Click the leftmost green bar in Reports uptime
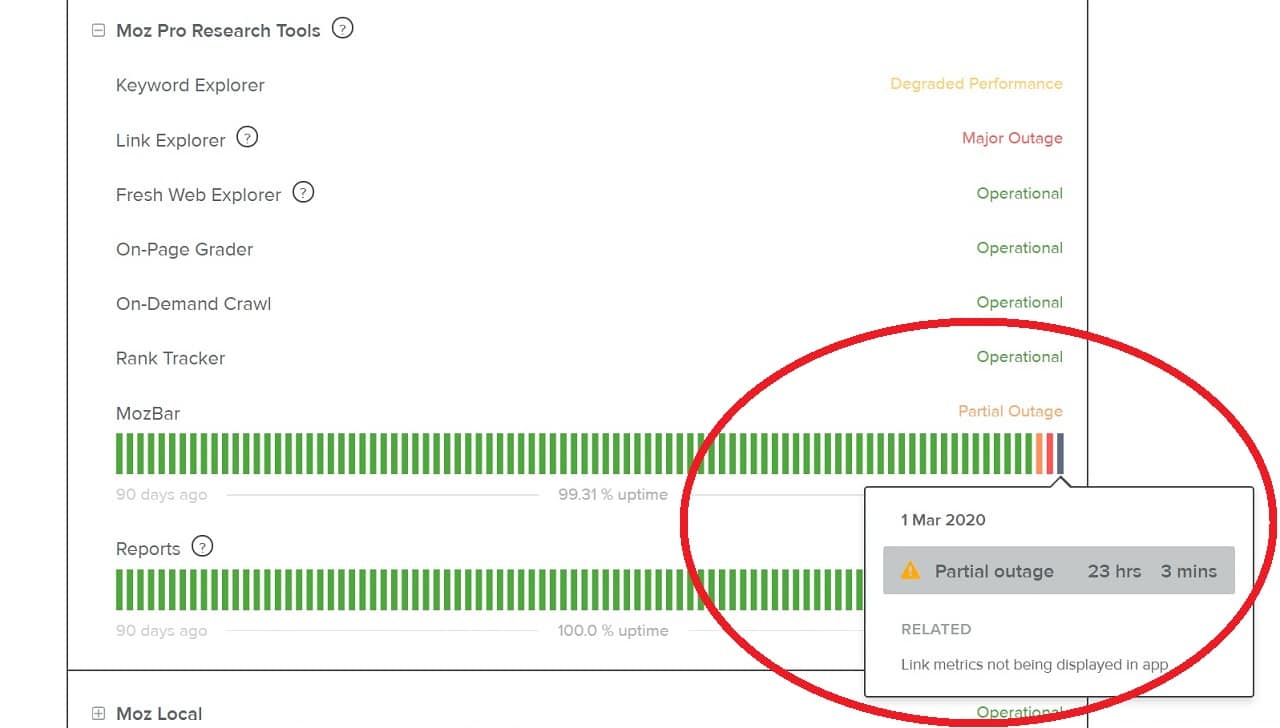Viewport: 1280px width, 728px height. [x=119, y=589]
